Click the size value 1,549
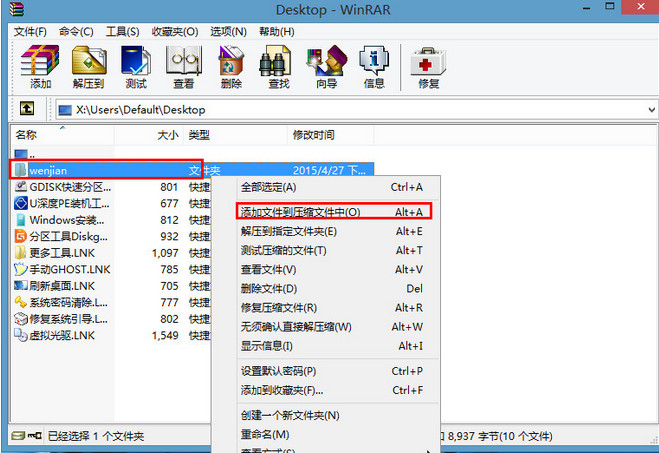This screenshot has height=453, width=659. click(x=165, y=335)
